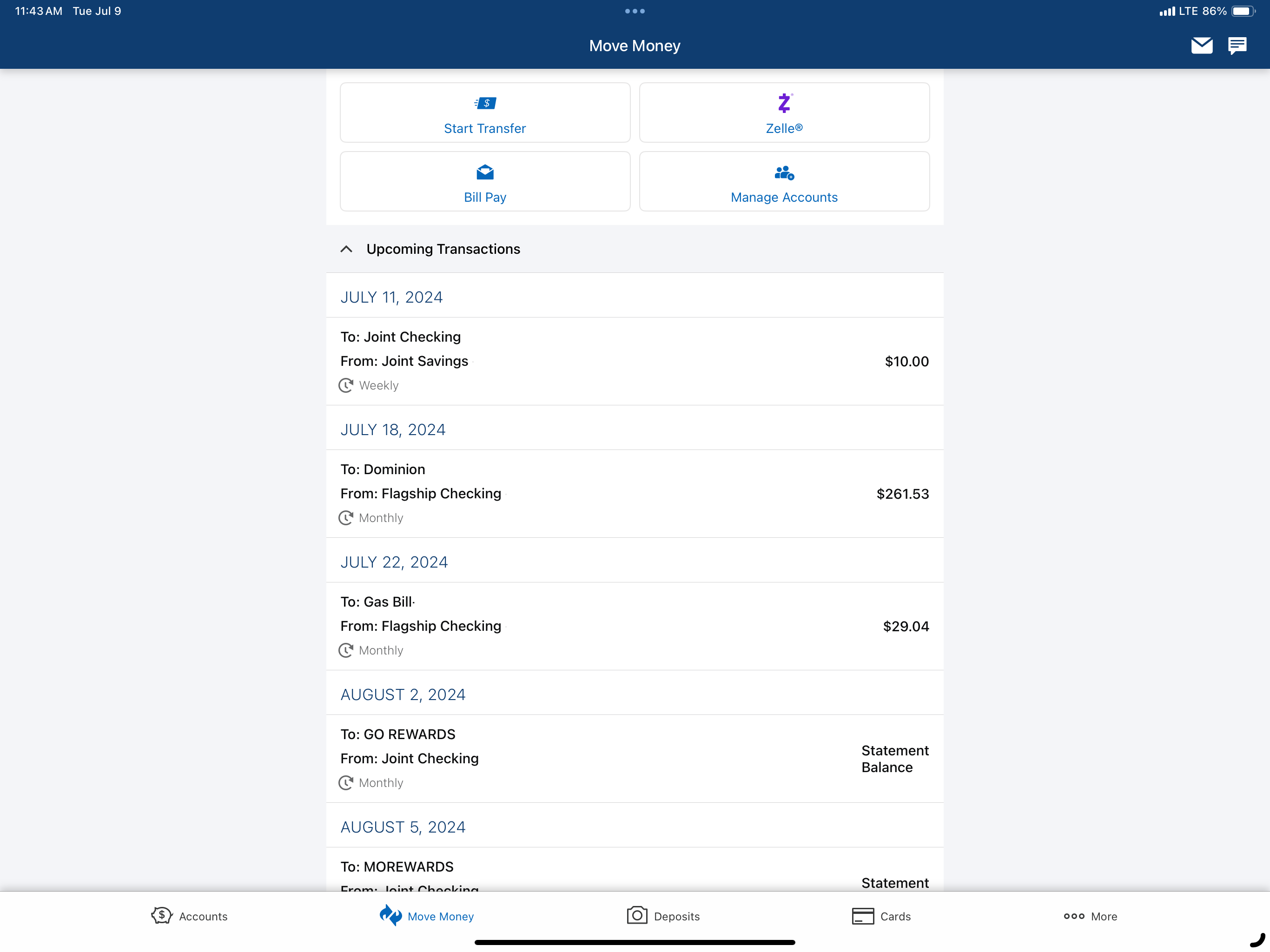Tap the $29.04 amount
The width and height of the screenshot is (1270, 952).
(906, 627)
